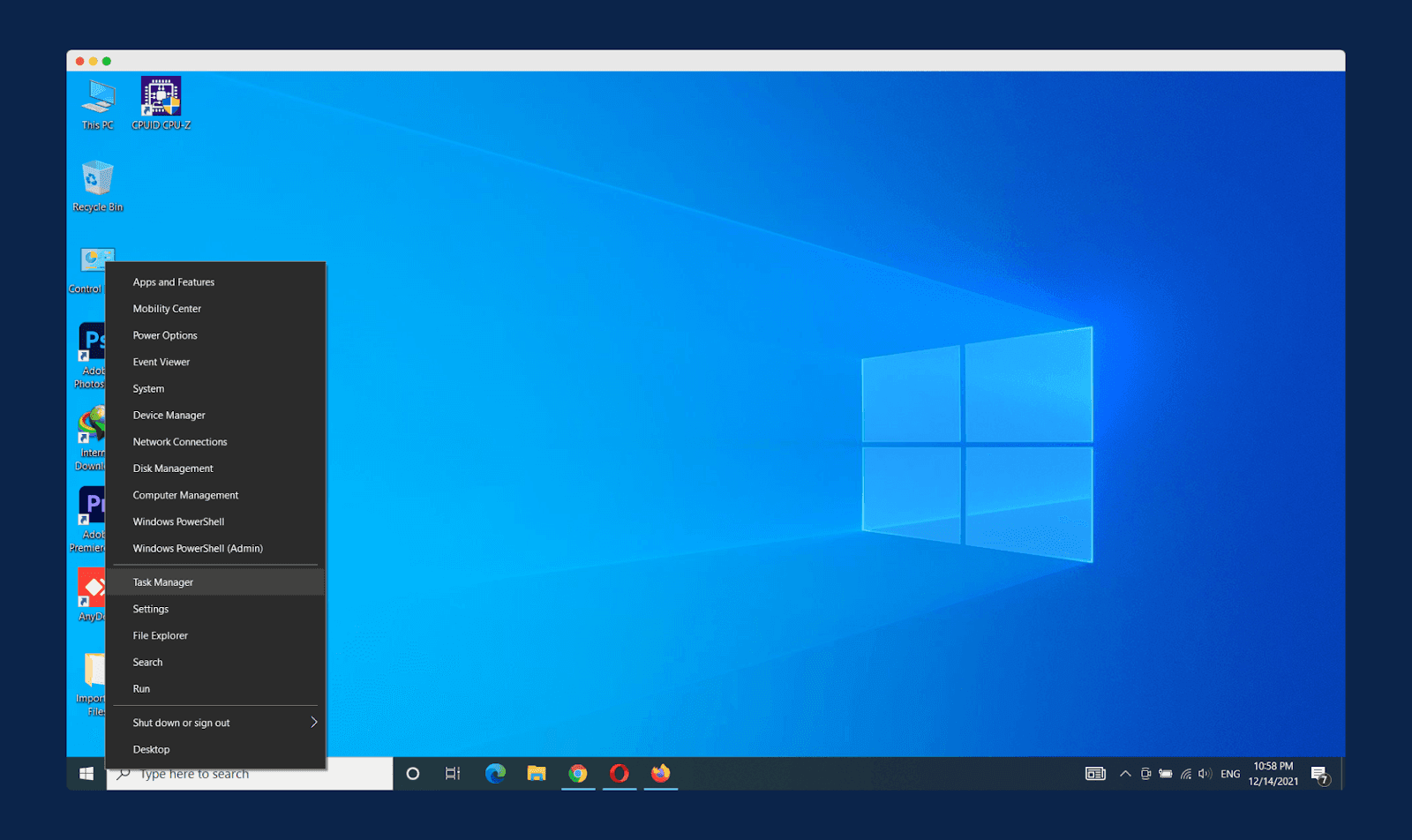The image size is (1412, 840).
Task: Open Windows PowerShell (Admin)
Action: coord(197,548)
